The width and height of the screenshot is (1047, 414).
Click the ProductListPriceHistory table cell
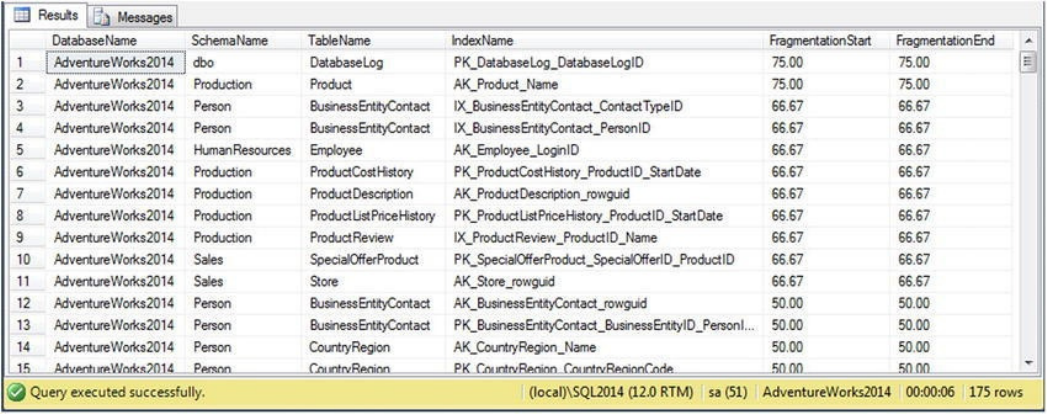[374, 216]
